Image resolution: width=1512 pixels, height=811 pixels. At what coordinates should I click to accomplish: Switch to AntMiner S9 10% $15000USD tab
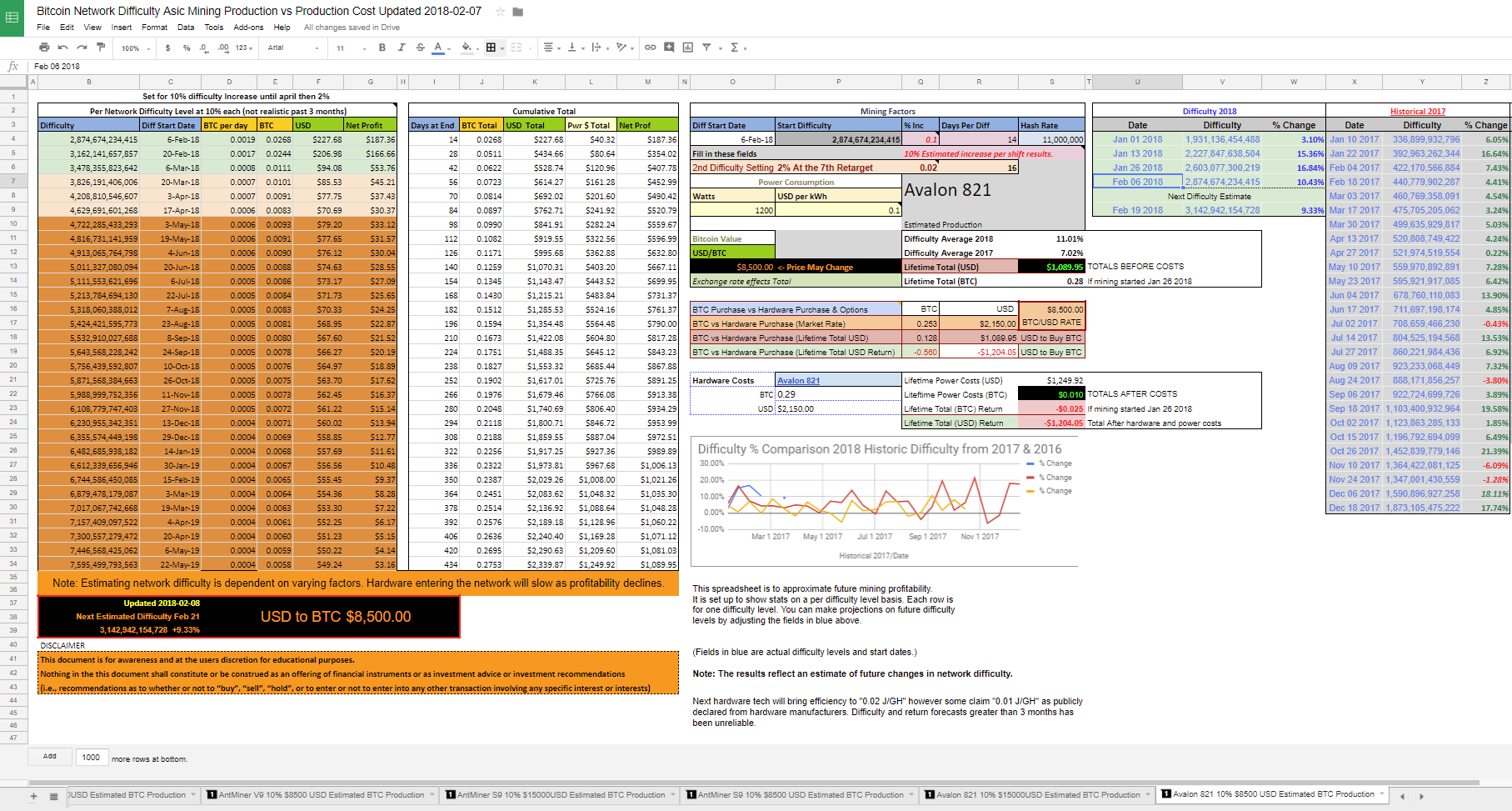click(561, 795)
